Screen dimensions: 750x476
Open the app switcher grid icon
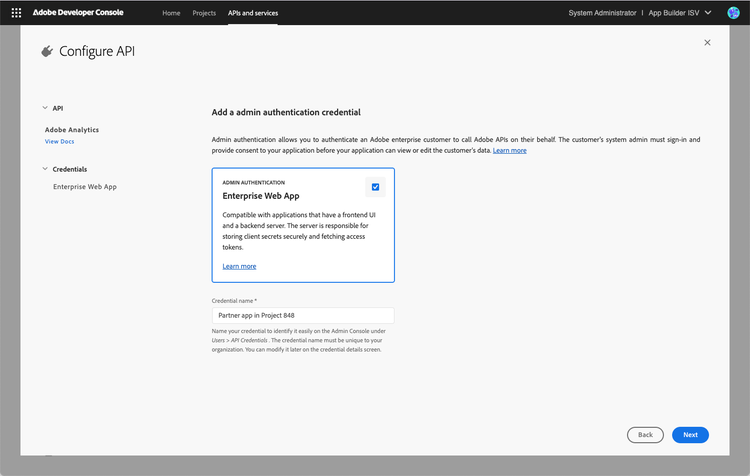16,12
